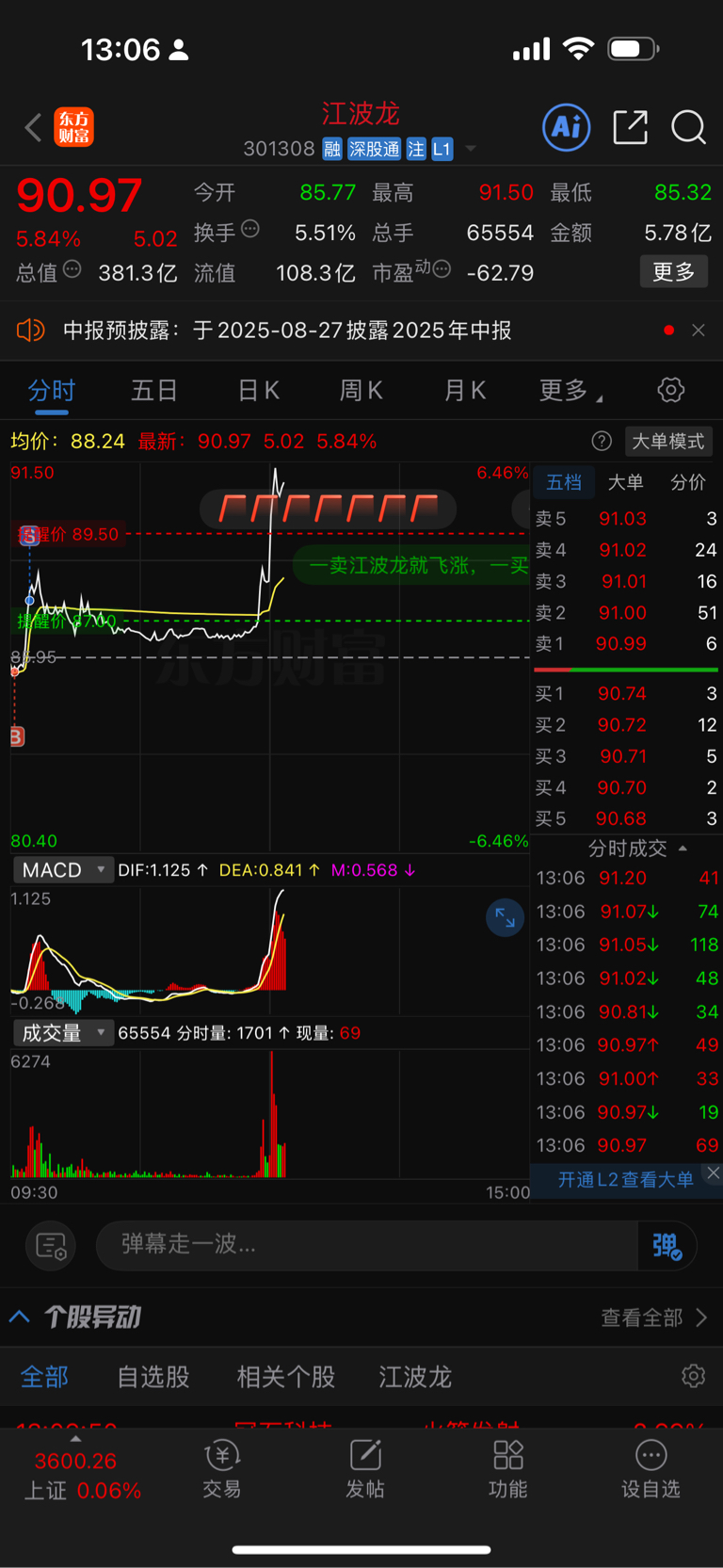
Task: Select the 大单 tab
Action: (626, 482)
